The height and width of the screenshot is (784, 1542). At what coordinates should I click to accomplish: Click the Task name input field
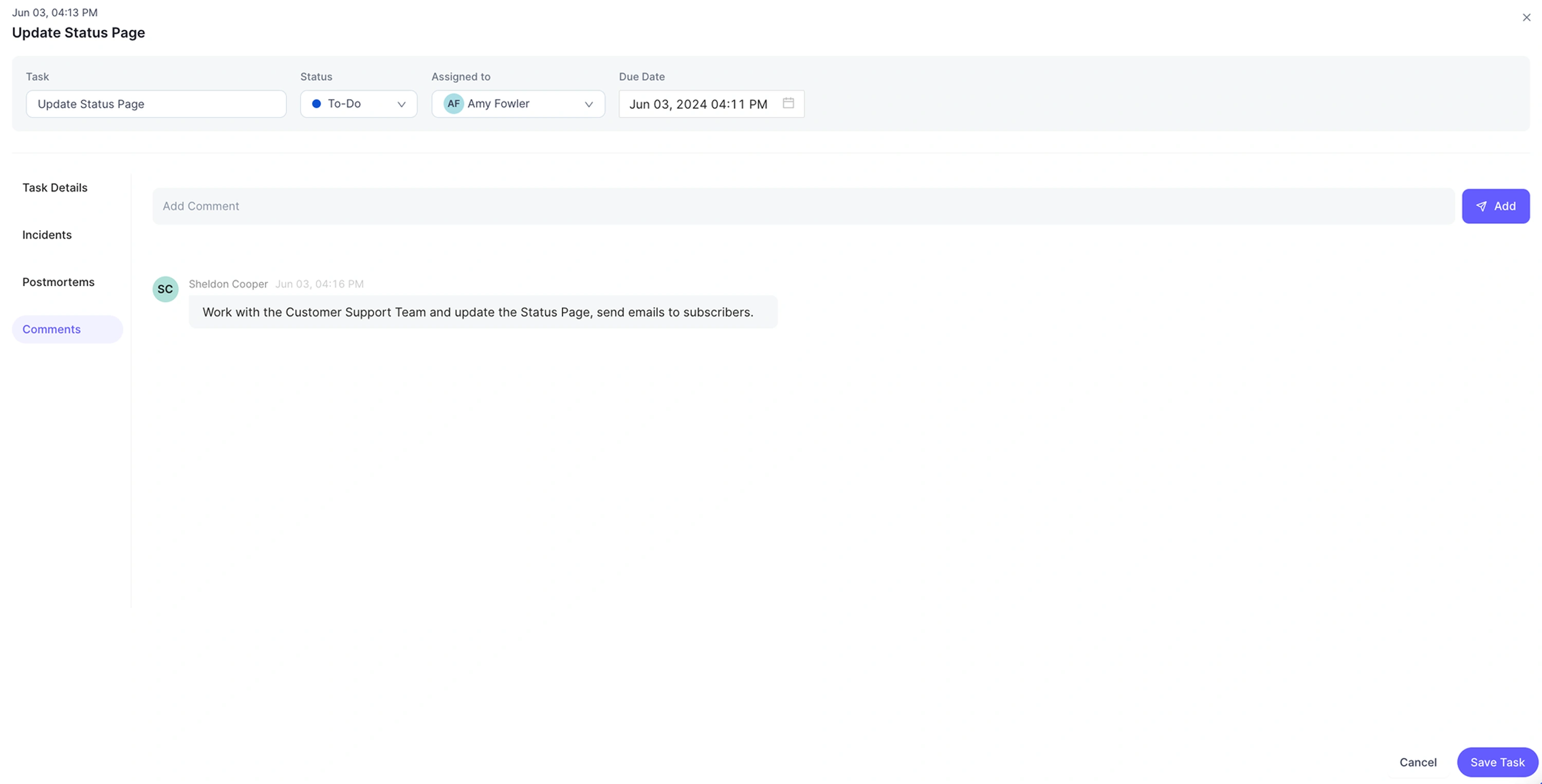pos(156,104)
